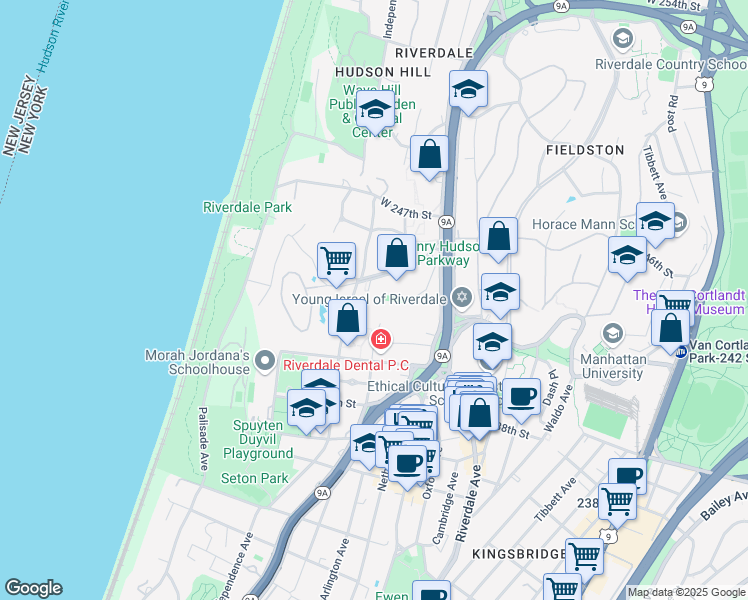Open the Manhattan University gray school icon
The image size is (748, 600).
(x=611, y=331)
